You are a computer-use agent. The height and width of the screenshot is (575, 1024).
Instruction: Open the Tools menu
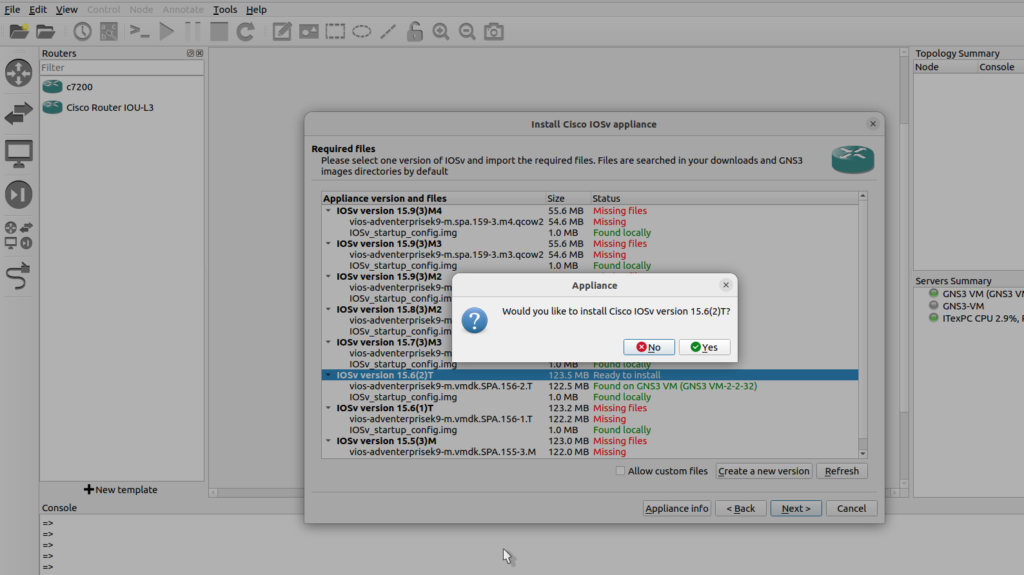pyautogui.click(x=224, y=9)
